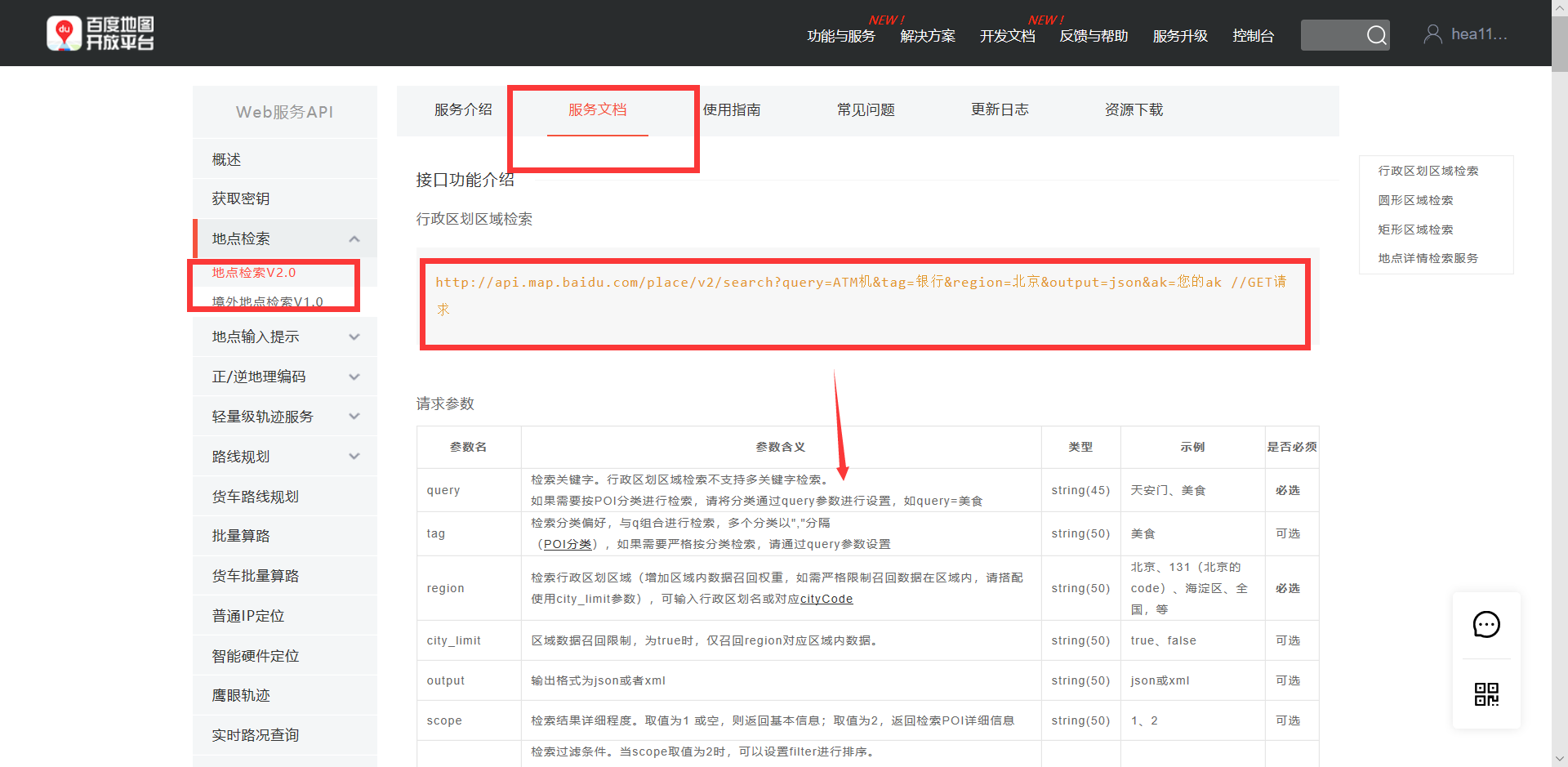The width and height of the screenshot is (1568, 767).
Task: Click the 接口功能介绍 heading
Action: (x=465, y=180)
